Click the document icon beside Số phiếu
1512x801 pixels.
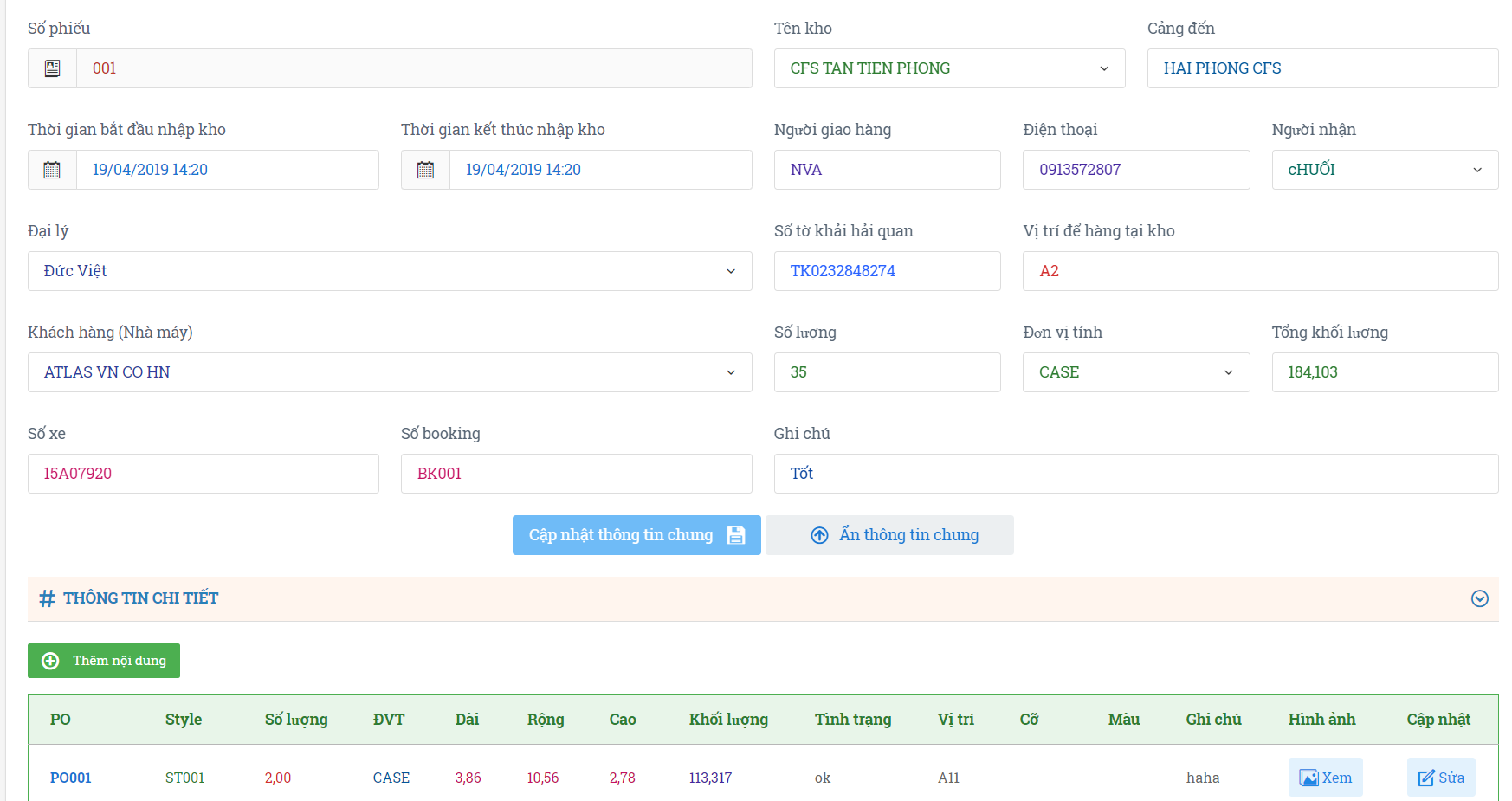click(52, 68)
